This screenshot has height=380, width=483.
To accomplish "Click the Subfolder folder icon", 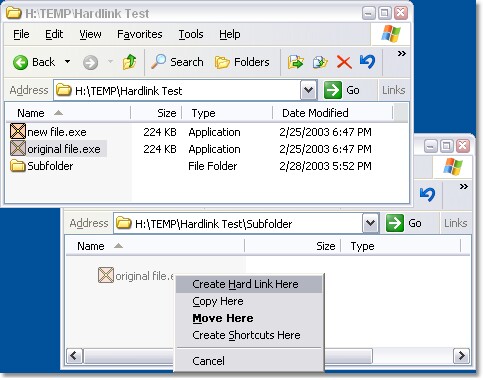I will click(x=18, y=166).
